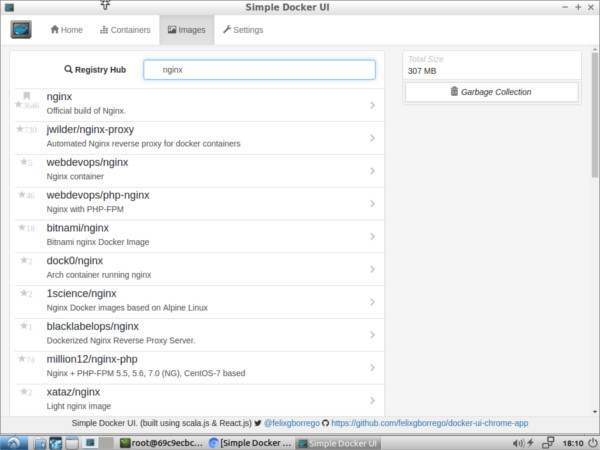Expand the dock0/nginx row chevron
This screenshot has height=450, width=600.
(x=372, y=269)
